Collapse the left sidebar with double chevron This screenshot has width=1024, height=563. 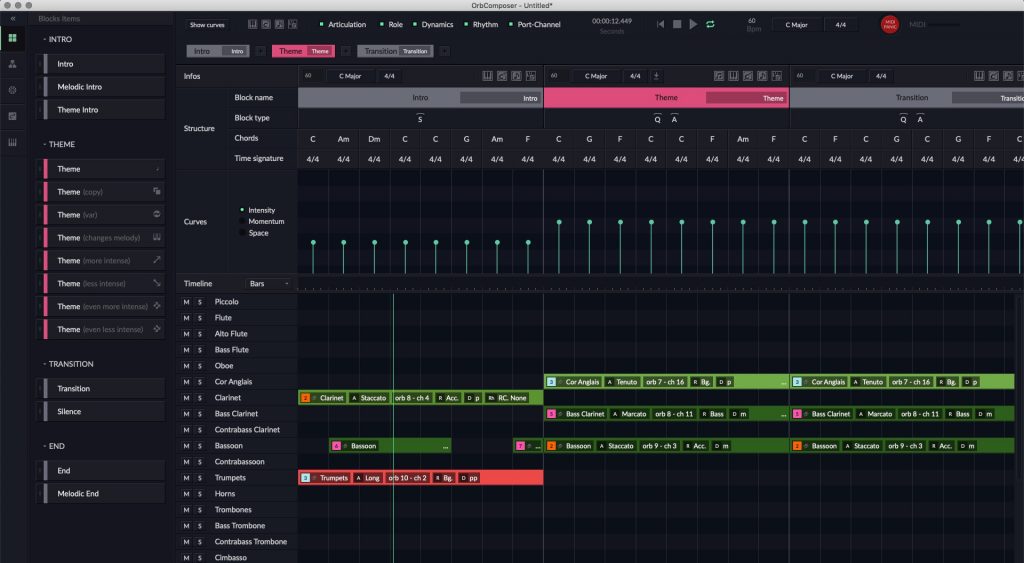tap(12, 19)
